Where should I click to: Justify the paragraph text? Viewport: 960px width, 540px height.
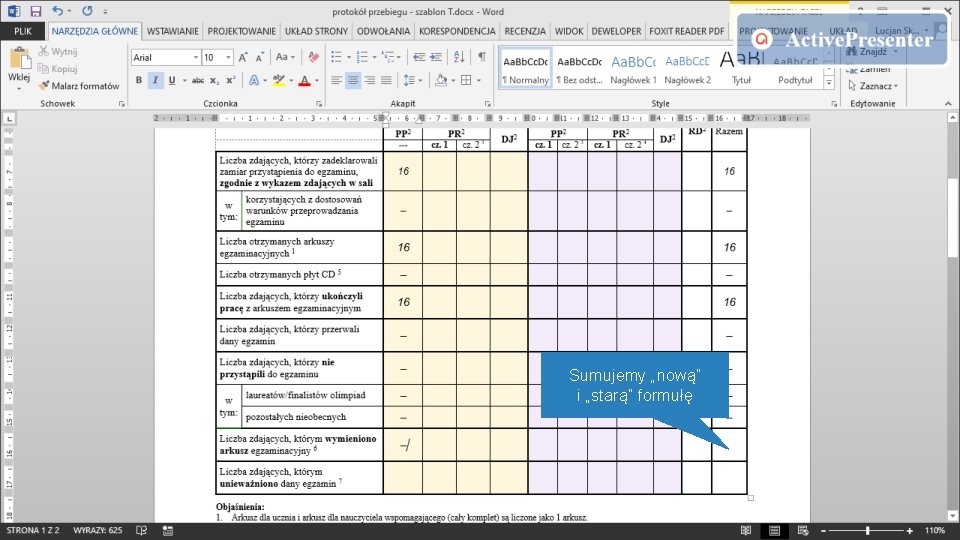[386, 80]
